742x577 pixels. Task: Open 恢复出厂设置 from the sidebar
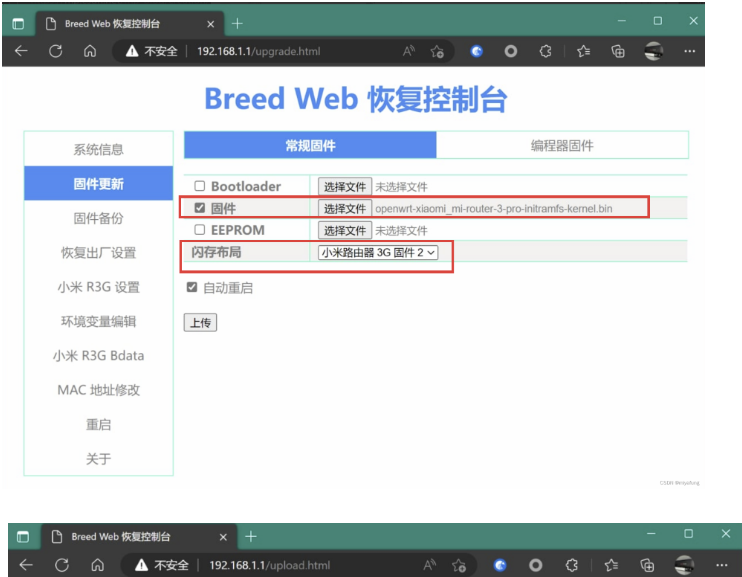[x=98, y=253]
